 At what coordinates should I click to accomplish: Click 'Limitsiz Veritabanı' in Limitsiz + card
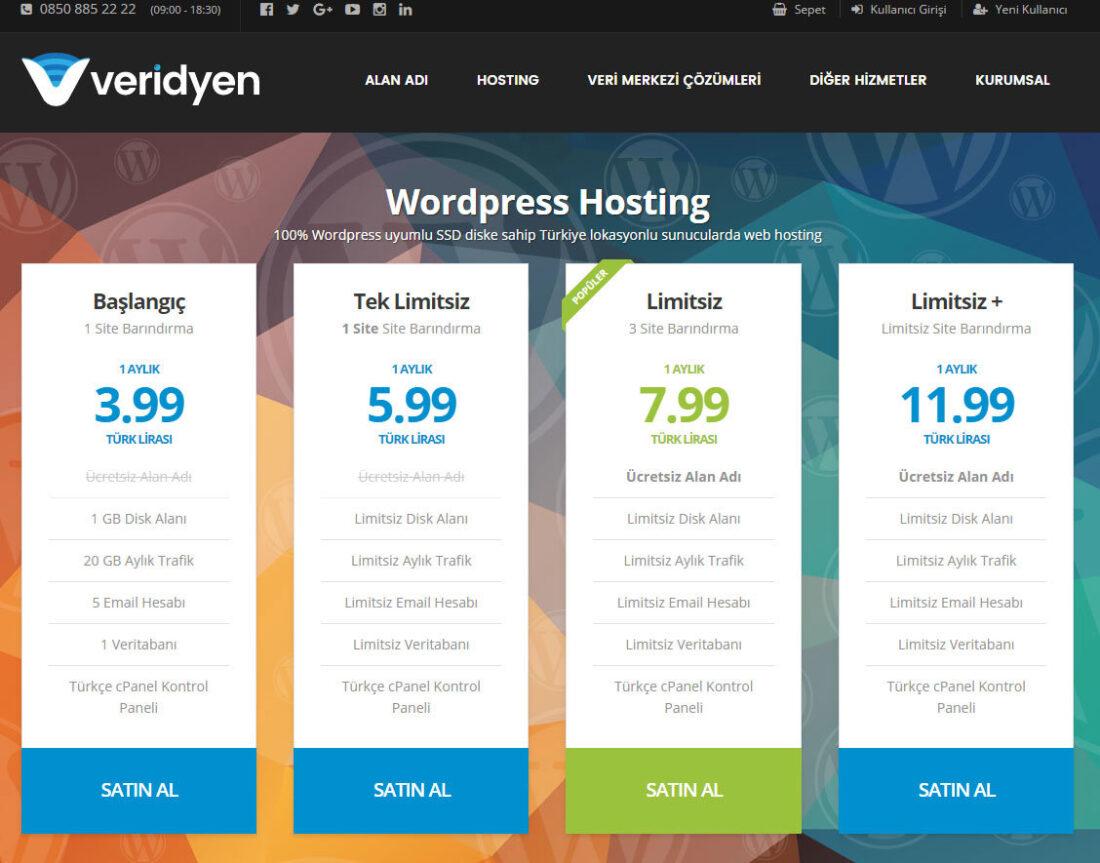956,645
